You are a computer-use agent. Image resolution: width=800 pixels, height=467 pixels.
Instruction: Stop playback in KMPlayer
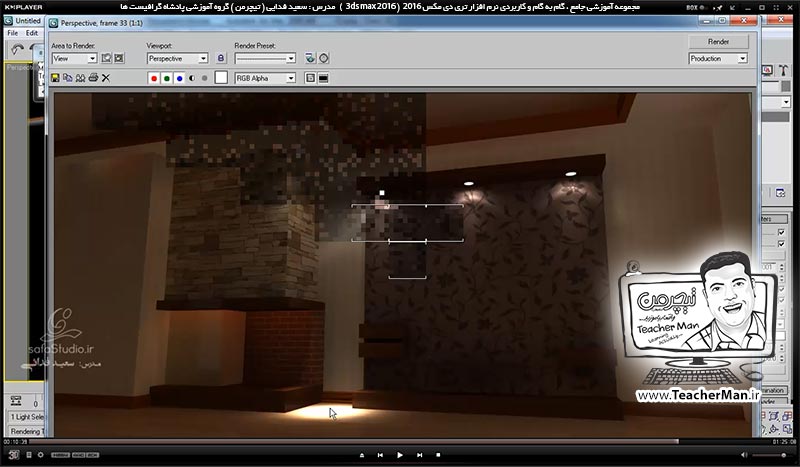[438, 455]
